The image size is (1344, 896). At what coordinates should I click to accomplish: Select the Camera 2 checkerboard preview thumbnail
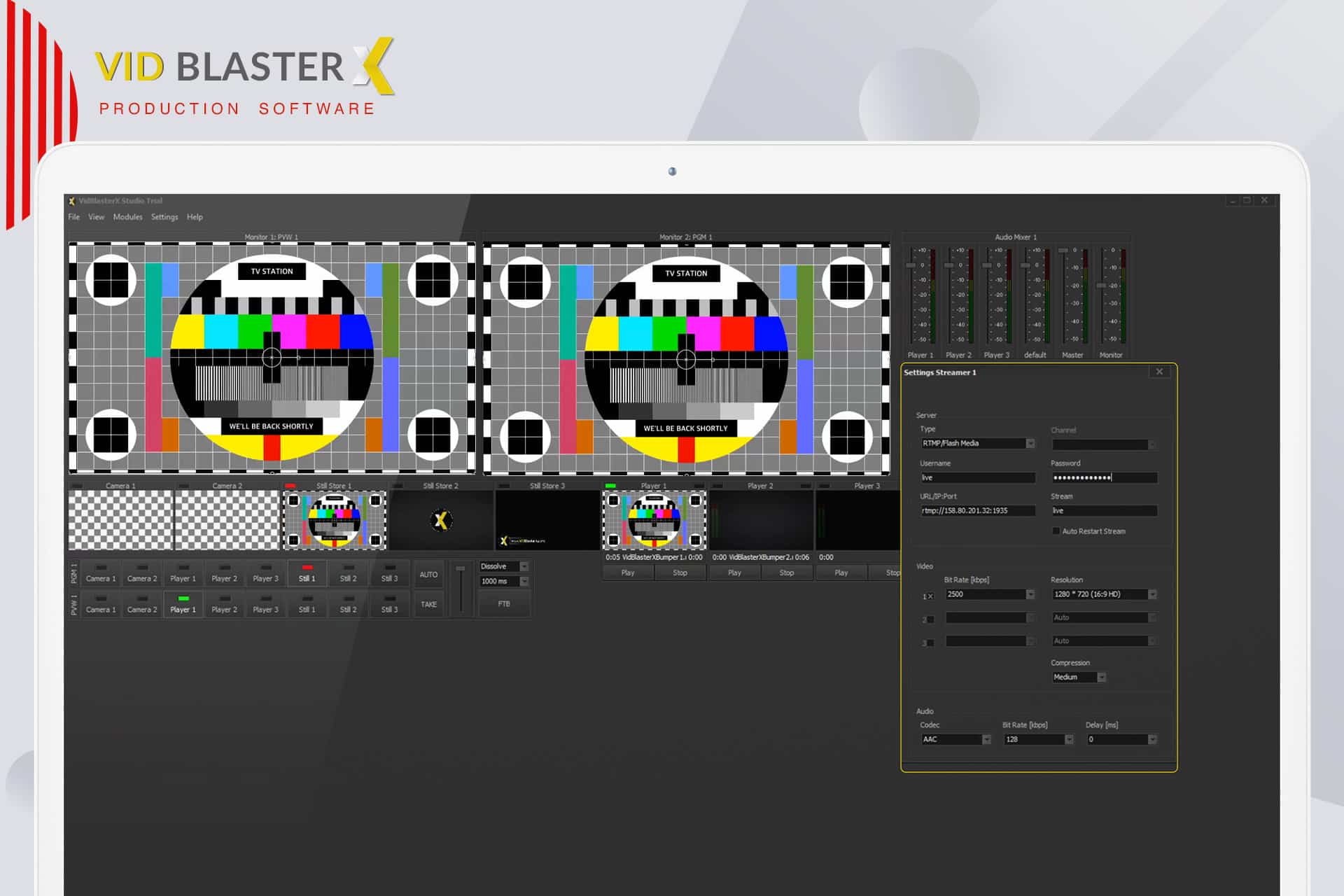[x=227, y=519]
